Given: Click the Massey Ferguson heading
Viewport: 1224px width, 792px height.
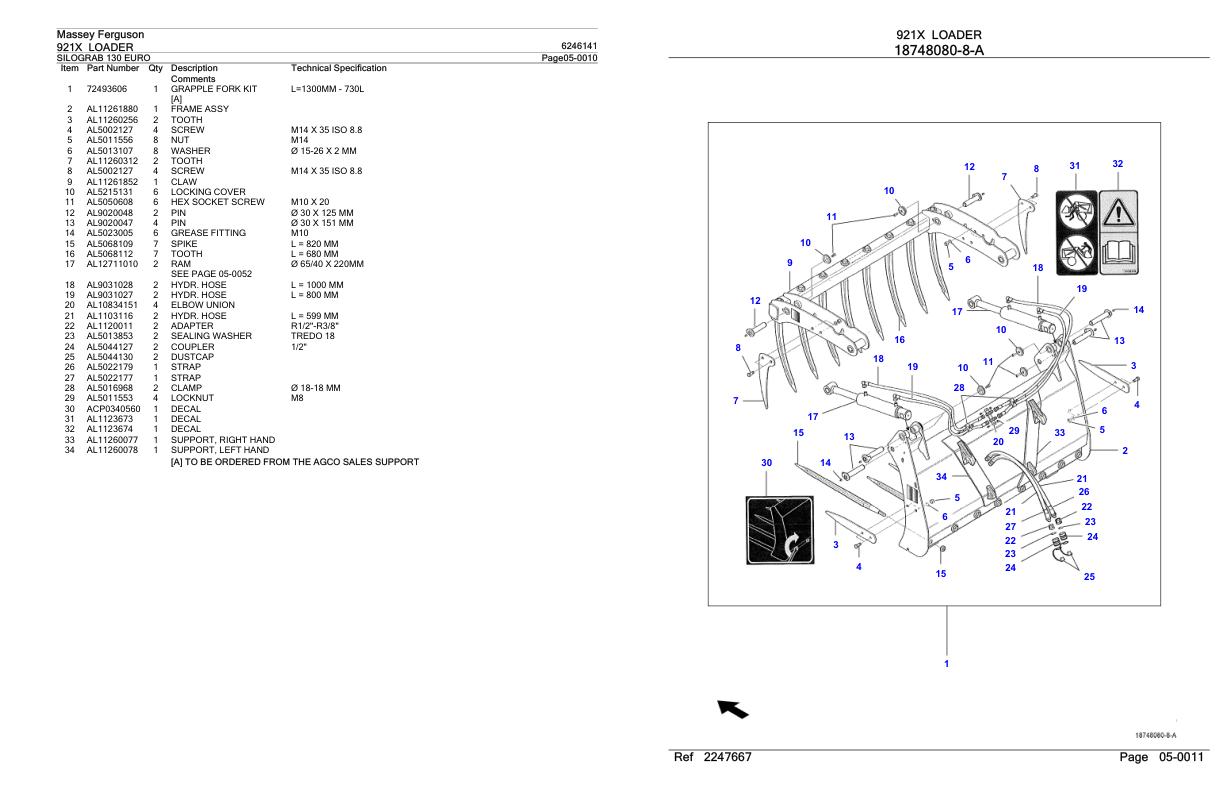Looking at the screenshot, I should pos(100,35).
